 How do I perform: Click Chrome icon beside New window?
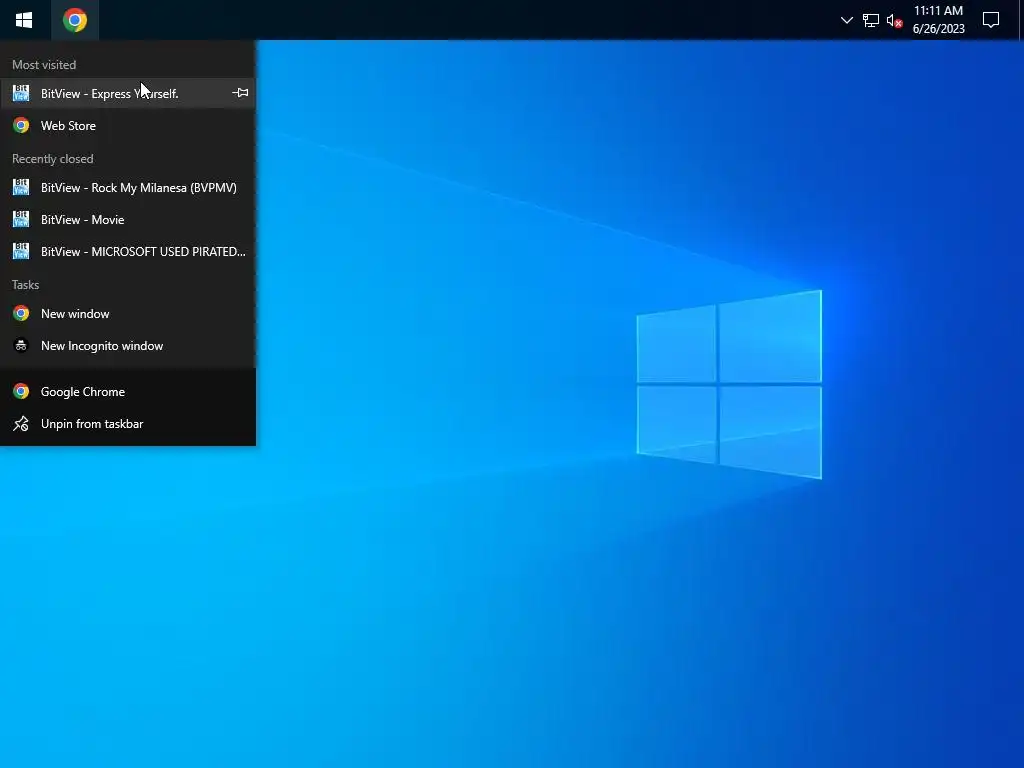pos(21,313)
